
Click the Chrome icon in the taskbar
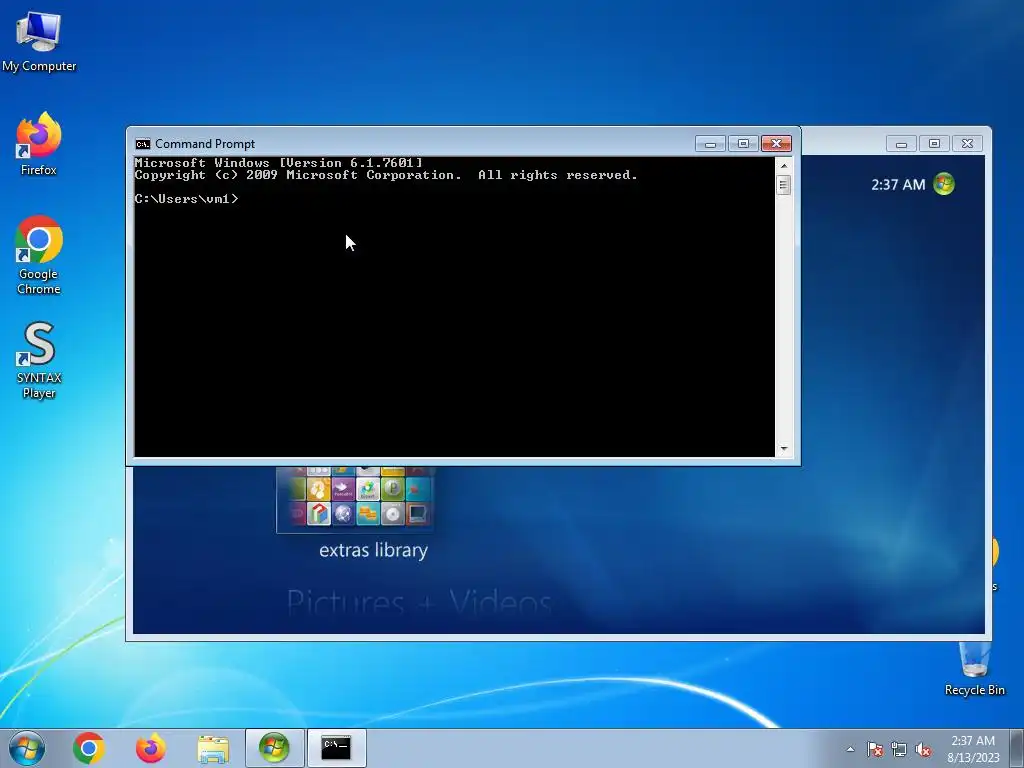click(x=89, y=748)
